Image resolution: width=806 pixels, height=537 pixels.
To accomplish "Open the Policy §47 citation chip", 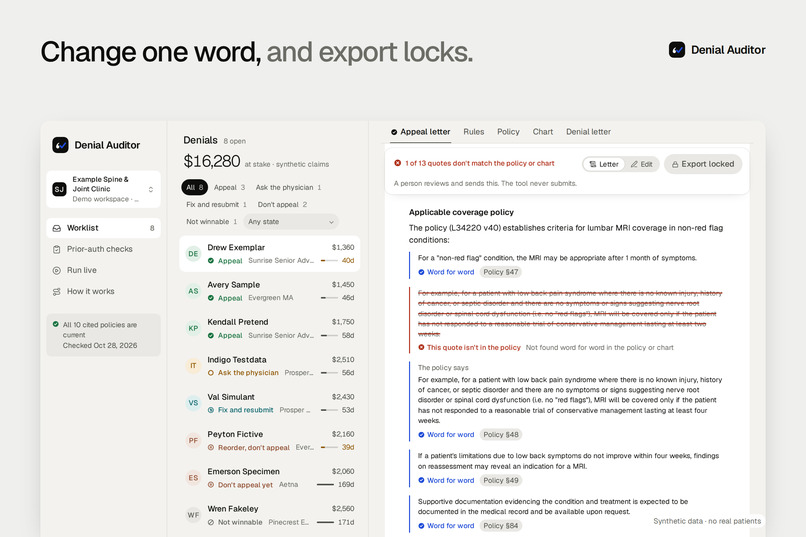I will click(501, 272).
